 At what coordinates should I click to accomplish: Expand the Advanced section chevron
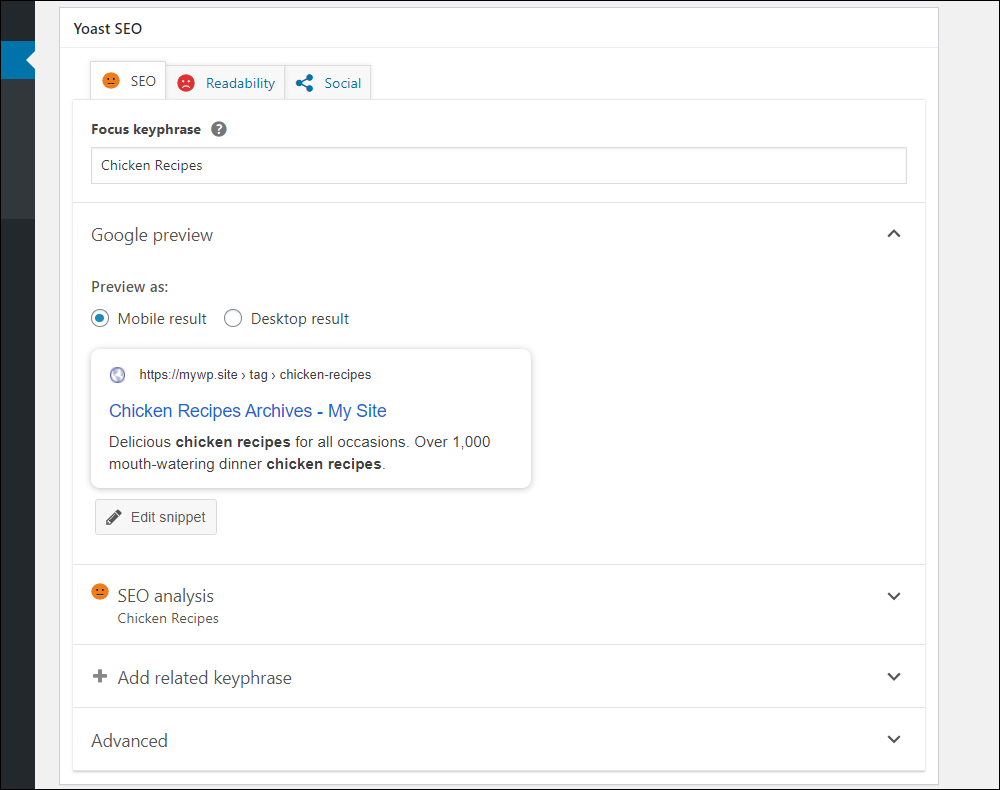coord(893,739)
